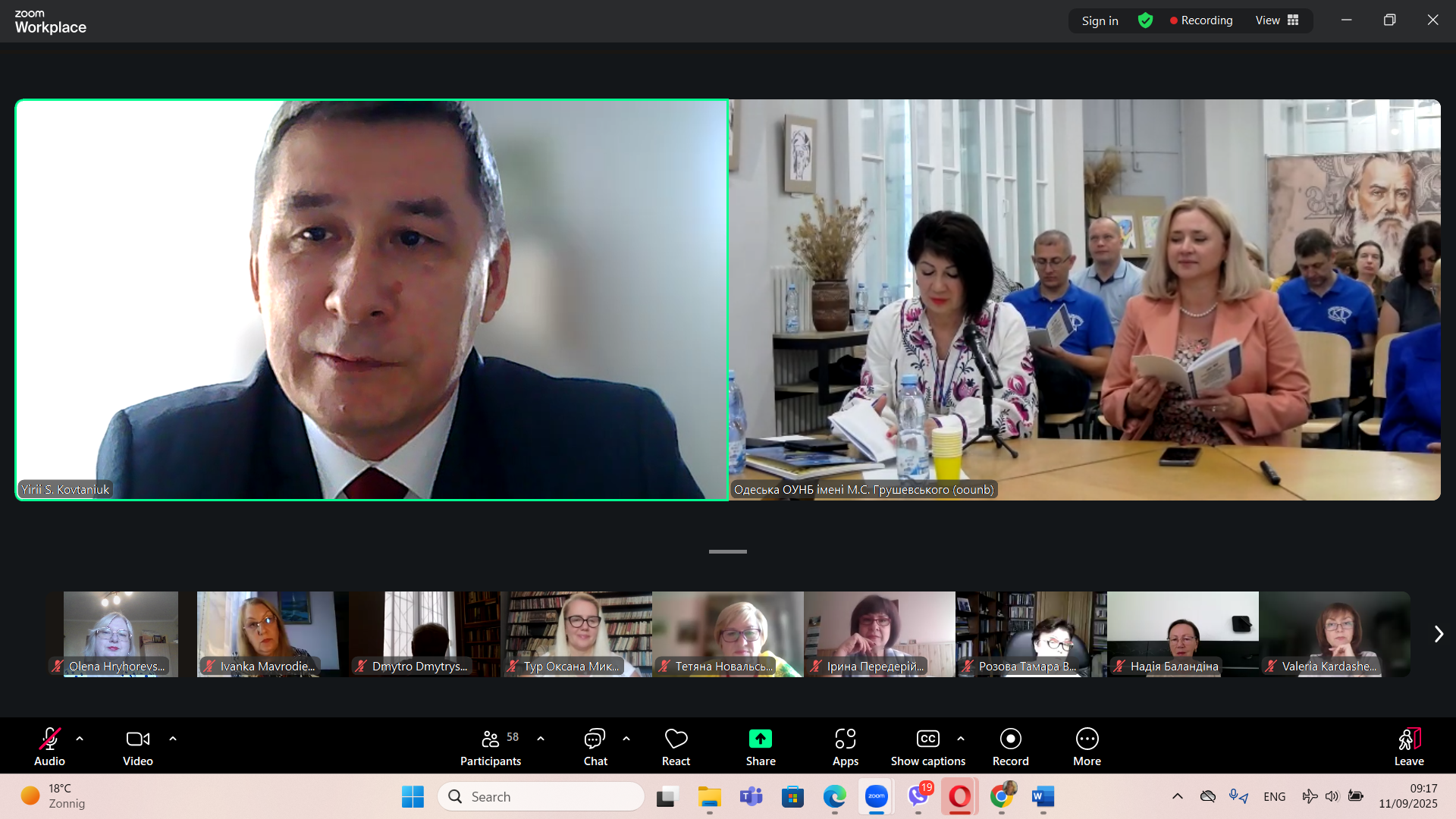This screenshot has width=1456, height=819.
Task: Click the Leave meeting icon
Action: click(x=1408, y=739)
